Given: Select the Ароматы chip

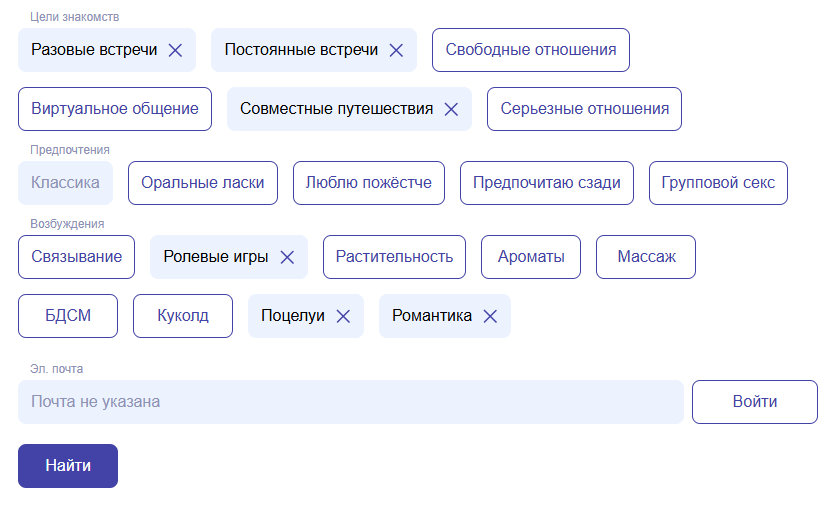Looking at the screenshot, I should tap(531, 257).
